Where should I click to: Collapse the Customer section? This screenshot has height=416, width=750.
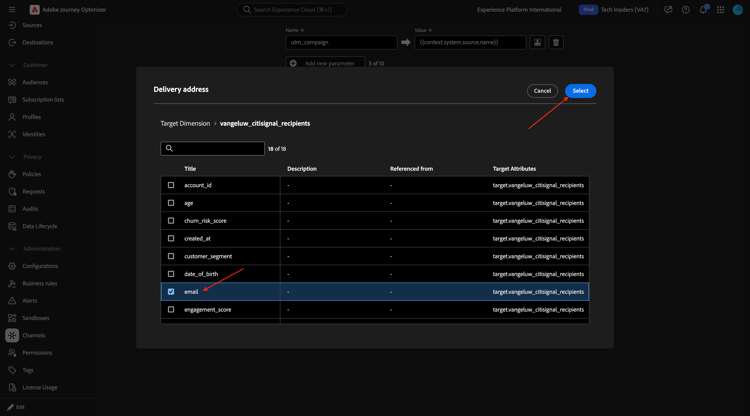pos(12,65)
